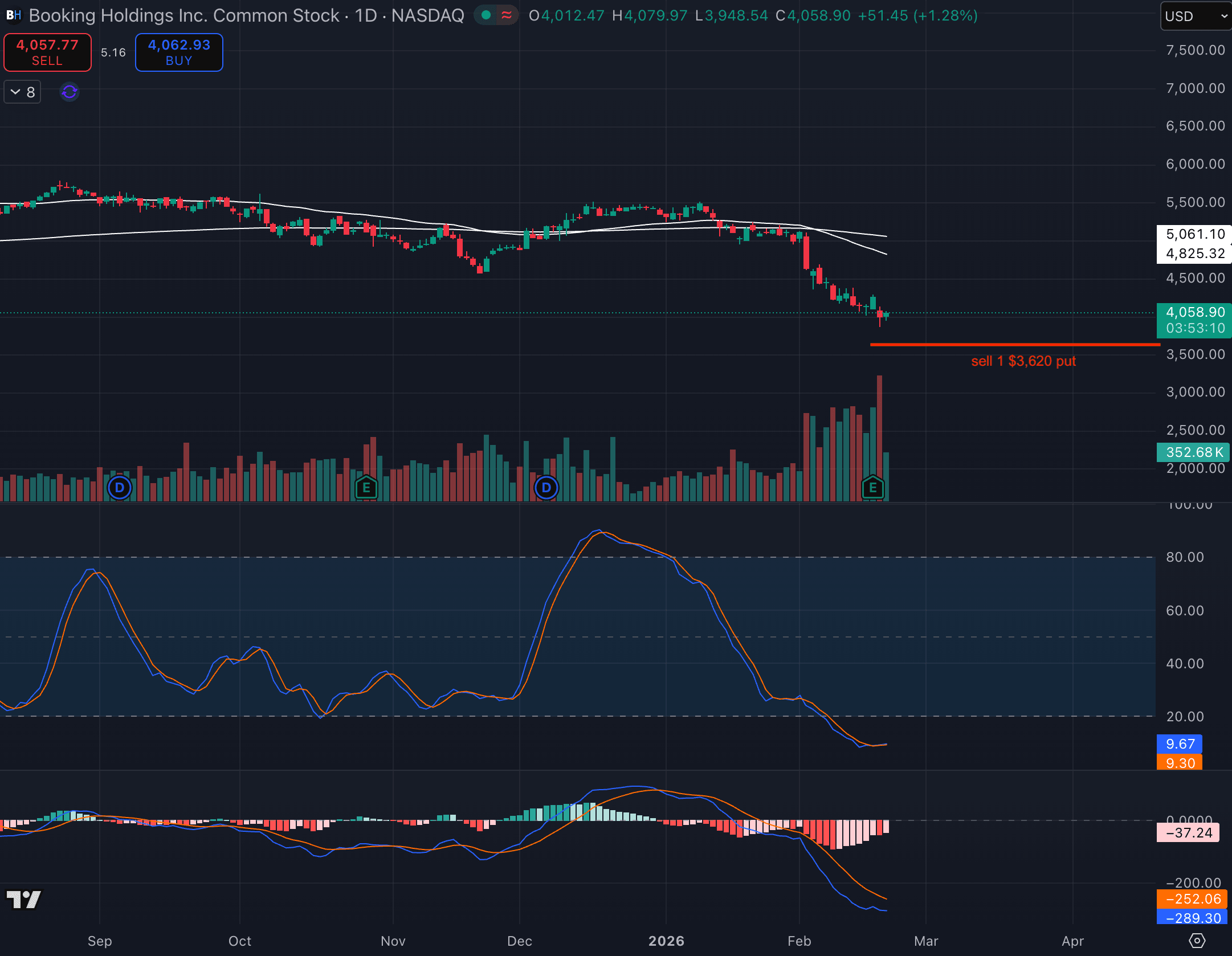The height and width of the screenshot is (956, 1232).
Task: Click the BH symbol logo icon
Action: tap(14, 15)
